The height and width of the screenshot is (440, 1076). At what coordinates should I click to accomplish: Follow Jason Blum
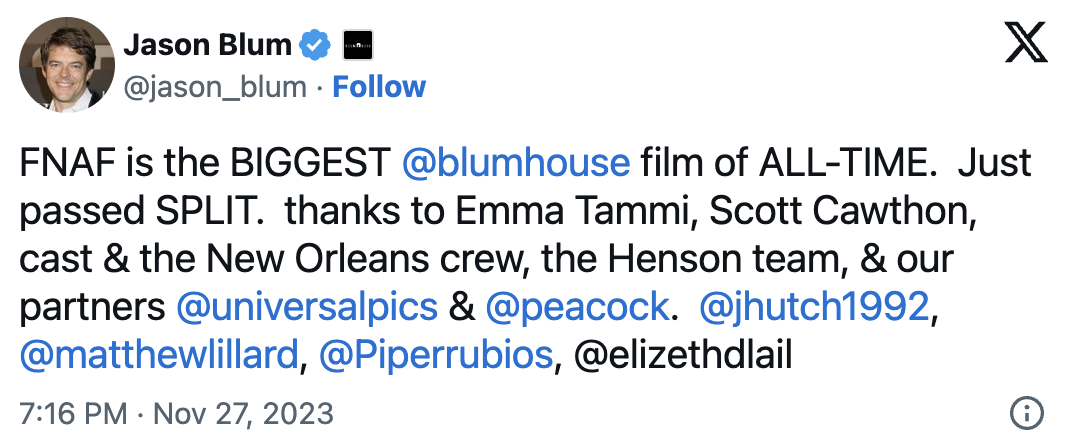(x=379, y=87)
